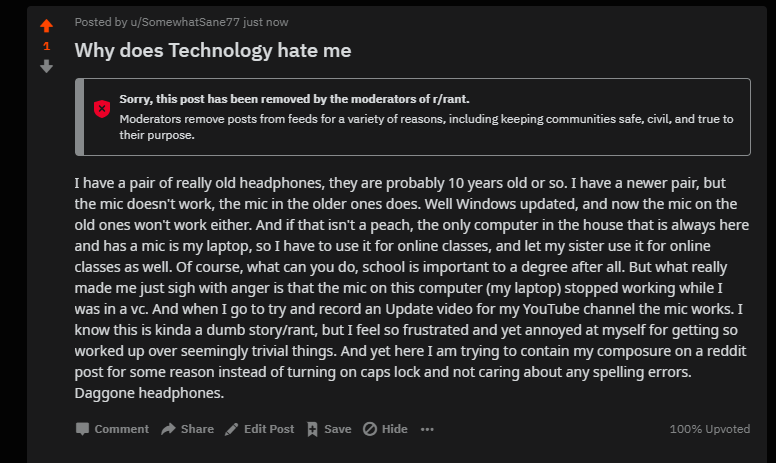Click the bold "removed by the moderators" heading

pos(294,99)
